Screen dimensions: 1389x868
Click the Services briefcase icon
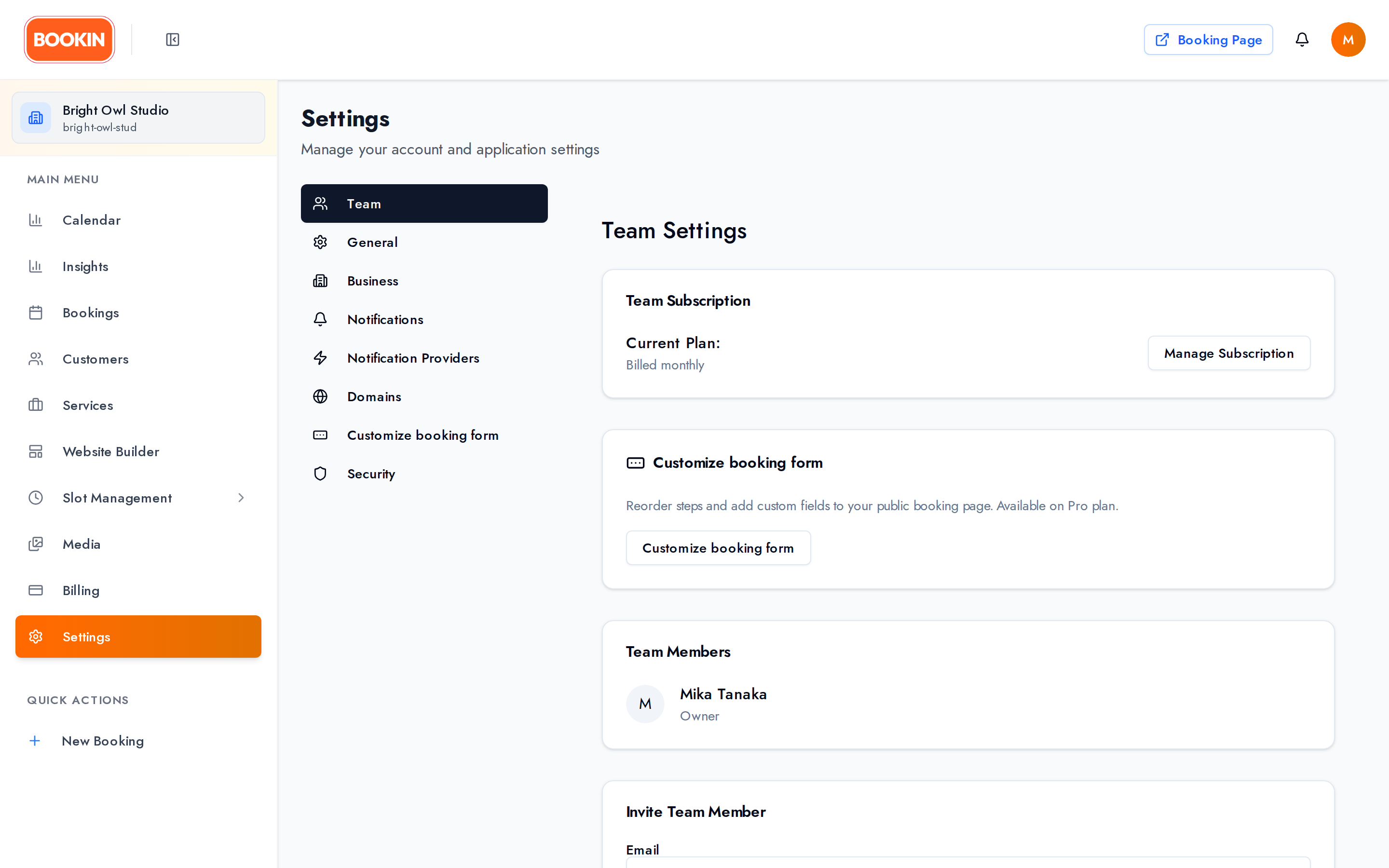coord(36,405)
